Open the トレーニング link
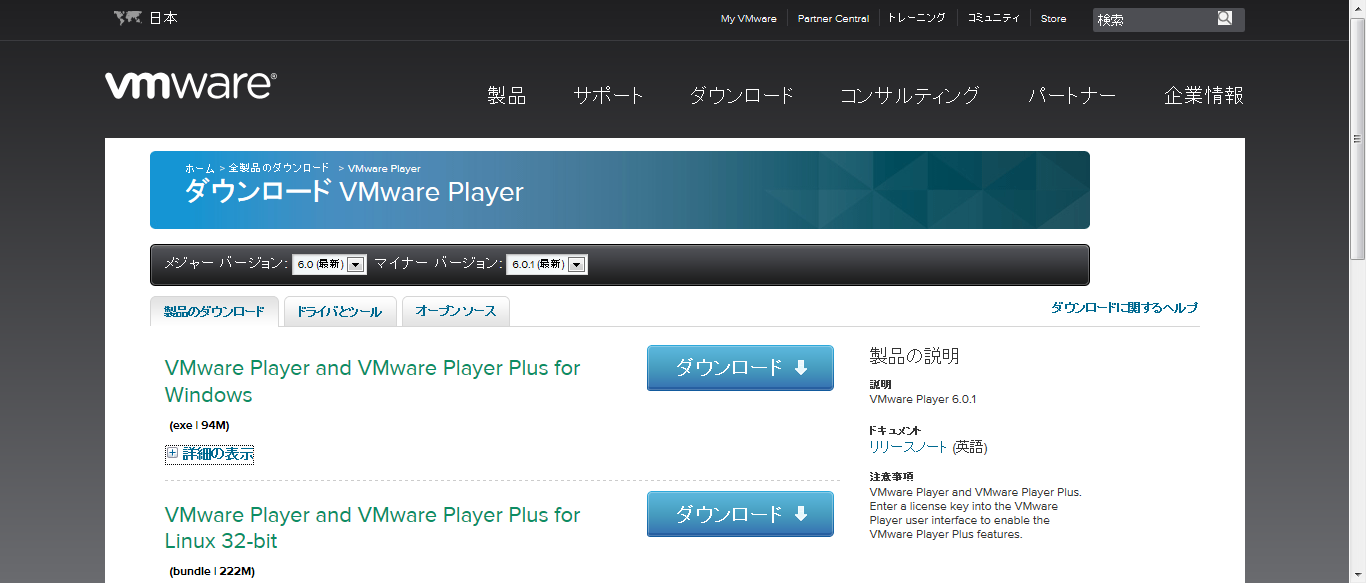 (x=917, y=18)
